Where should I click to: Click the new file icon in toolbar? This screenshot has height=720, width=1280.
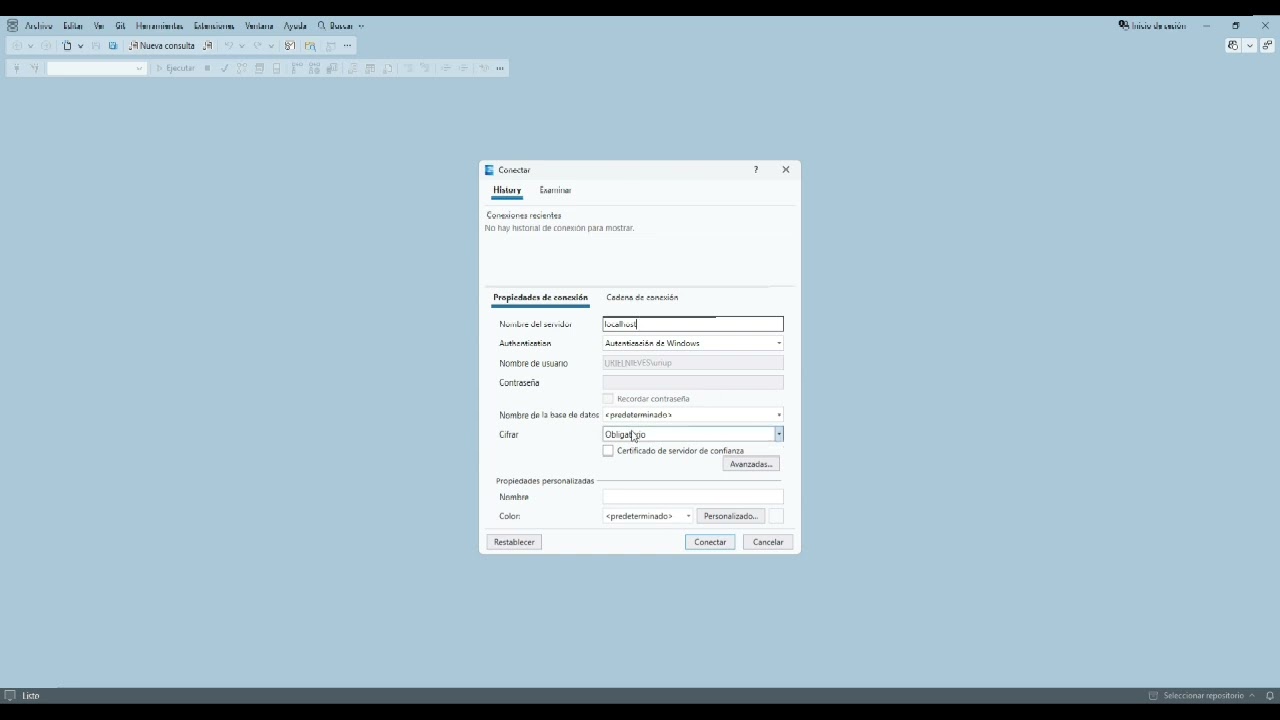[67, 46]
